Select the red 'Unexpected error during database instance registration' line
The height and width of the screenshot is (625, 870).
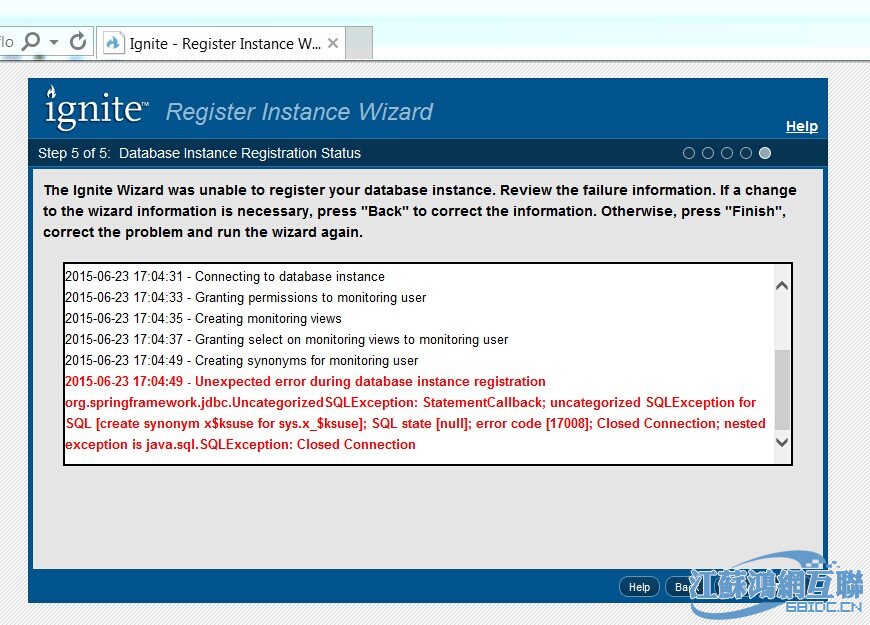click(x=305, y=382)
